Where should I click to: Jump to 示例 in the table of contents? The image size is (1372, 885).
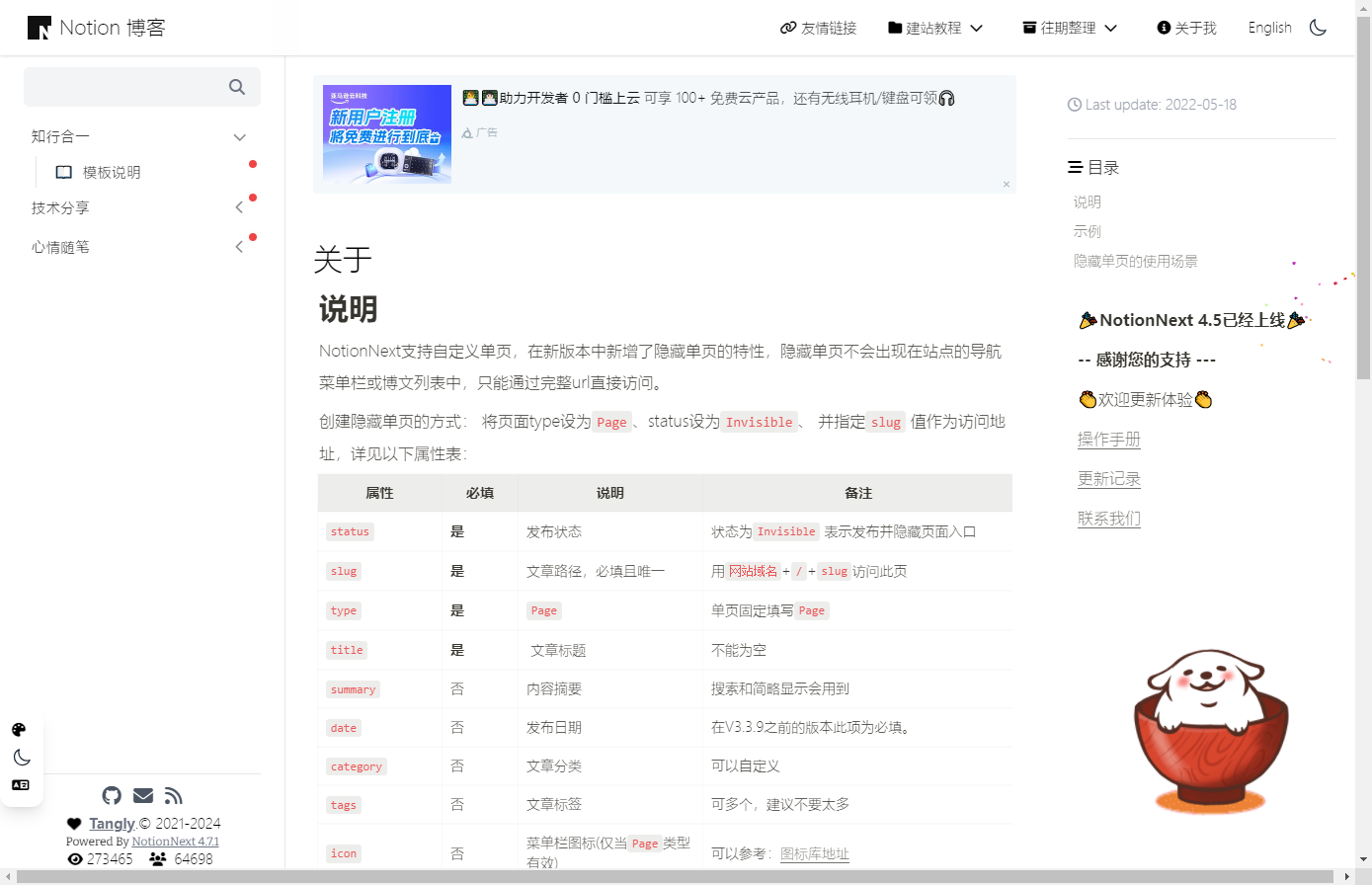coord(1087,231)
